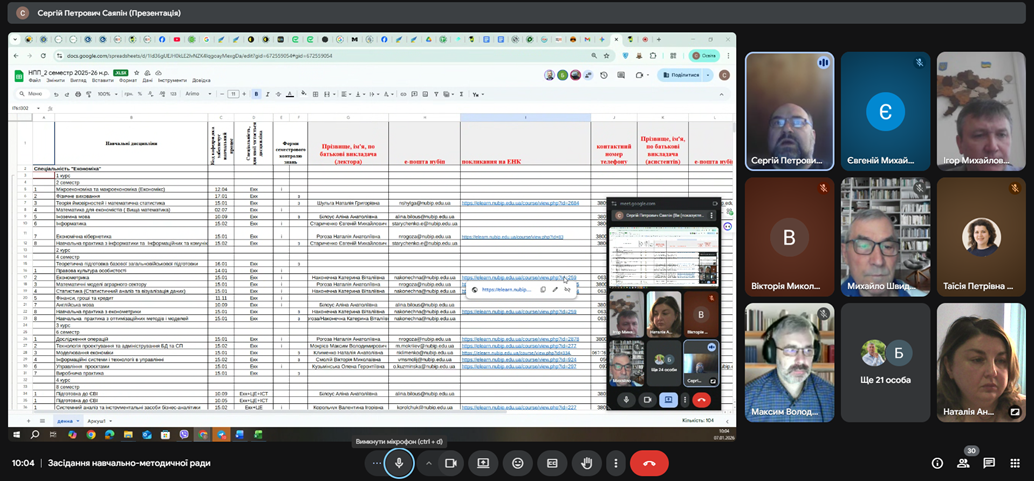Mute the microphone
This screenshot has width=1034, height=481.
(x=399, y=463)
